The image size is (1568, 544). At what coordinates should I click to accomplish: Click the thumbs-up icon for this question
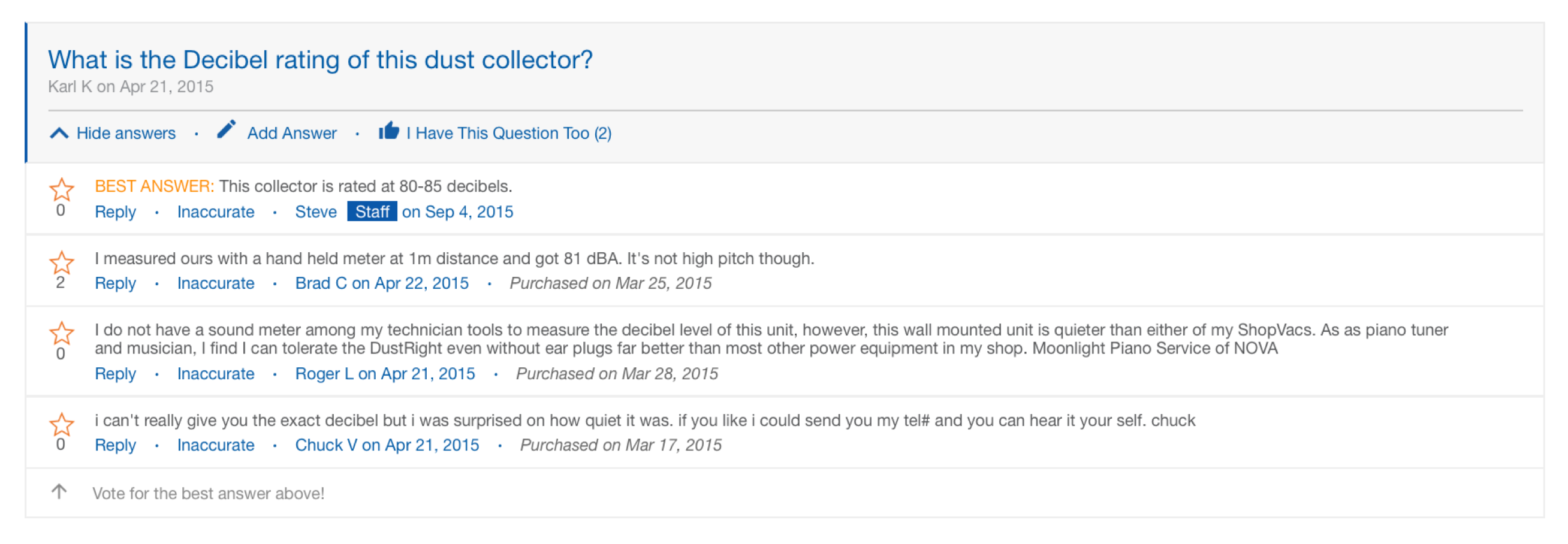click(388, 130)
